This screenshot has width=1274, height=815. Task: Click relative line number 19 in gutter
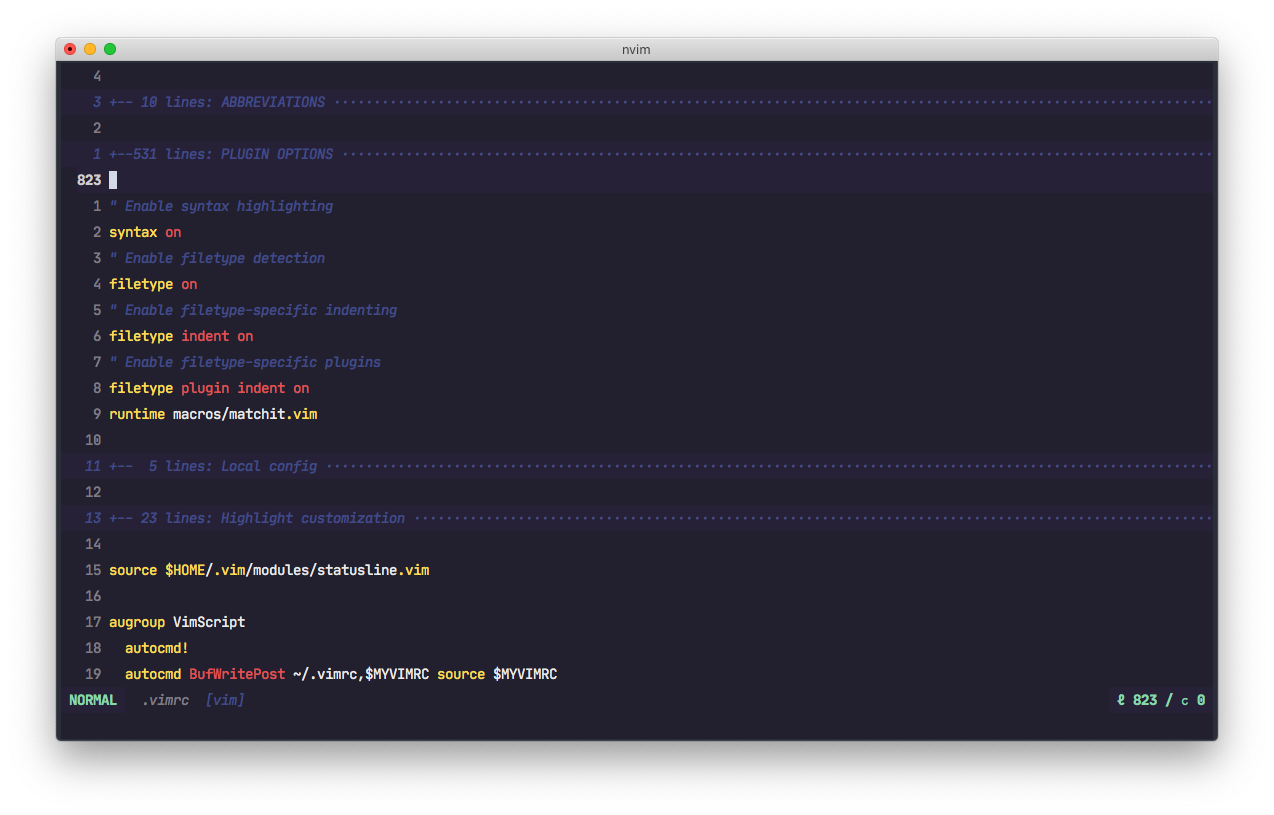click(93, 674)
